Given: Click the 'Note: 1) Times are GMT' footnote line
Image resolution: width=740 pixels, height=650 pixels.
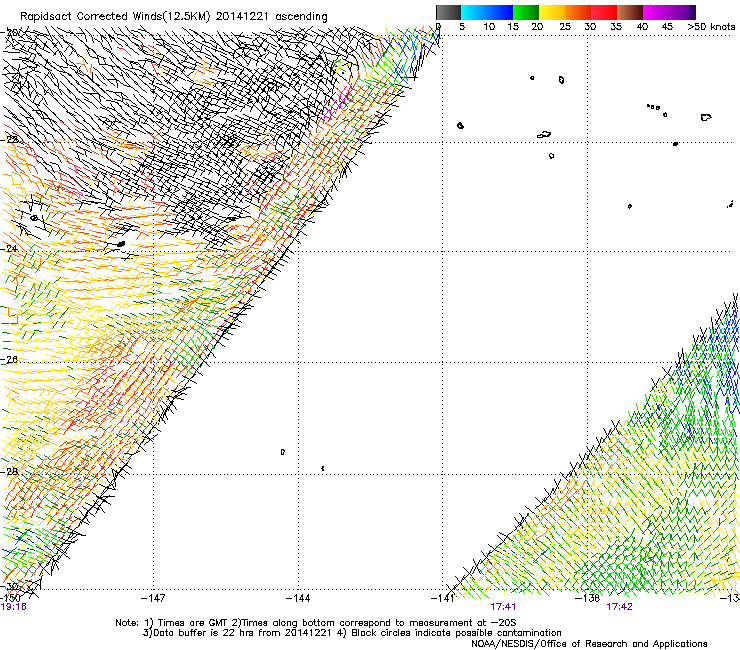Looking at the screenshot, I should (x=316, y=623).
